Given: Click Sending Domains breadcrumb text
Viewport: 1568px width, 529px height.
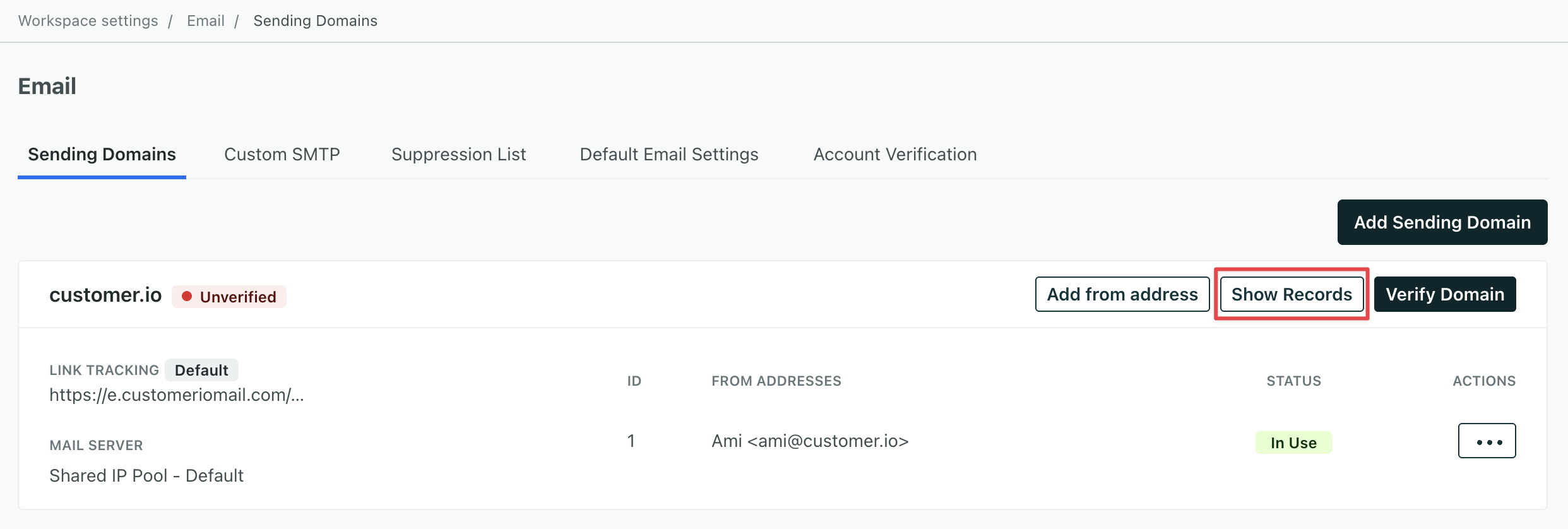Looking at the screenshot, I should [x=316, y=21].
